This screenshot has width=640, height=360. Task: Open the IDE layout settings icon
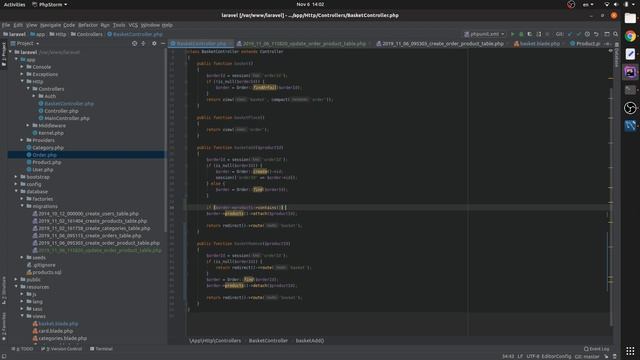607,34
